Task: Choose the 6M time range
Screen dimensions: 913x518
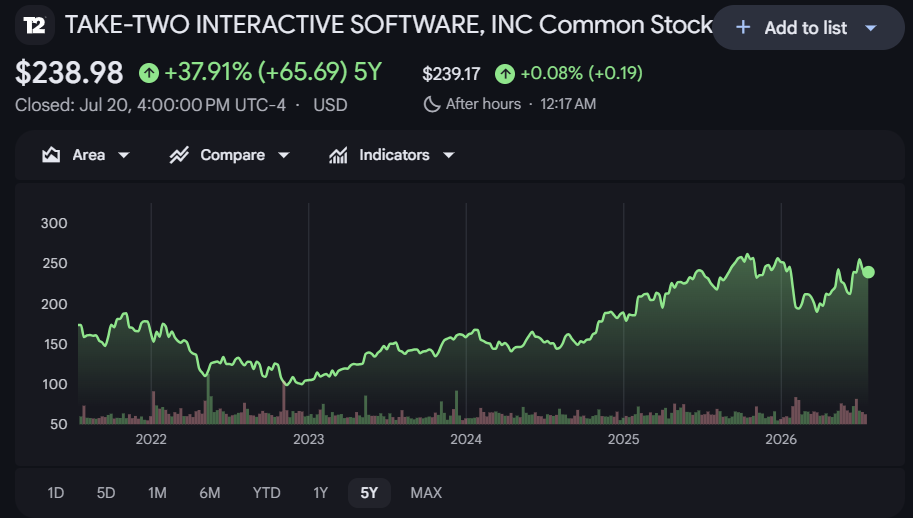Action: (210, 493)
